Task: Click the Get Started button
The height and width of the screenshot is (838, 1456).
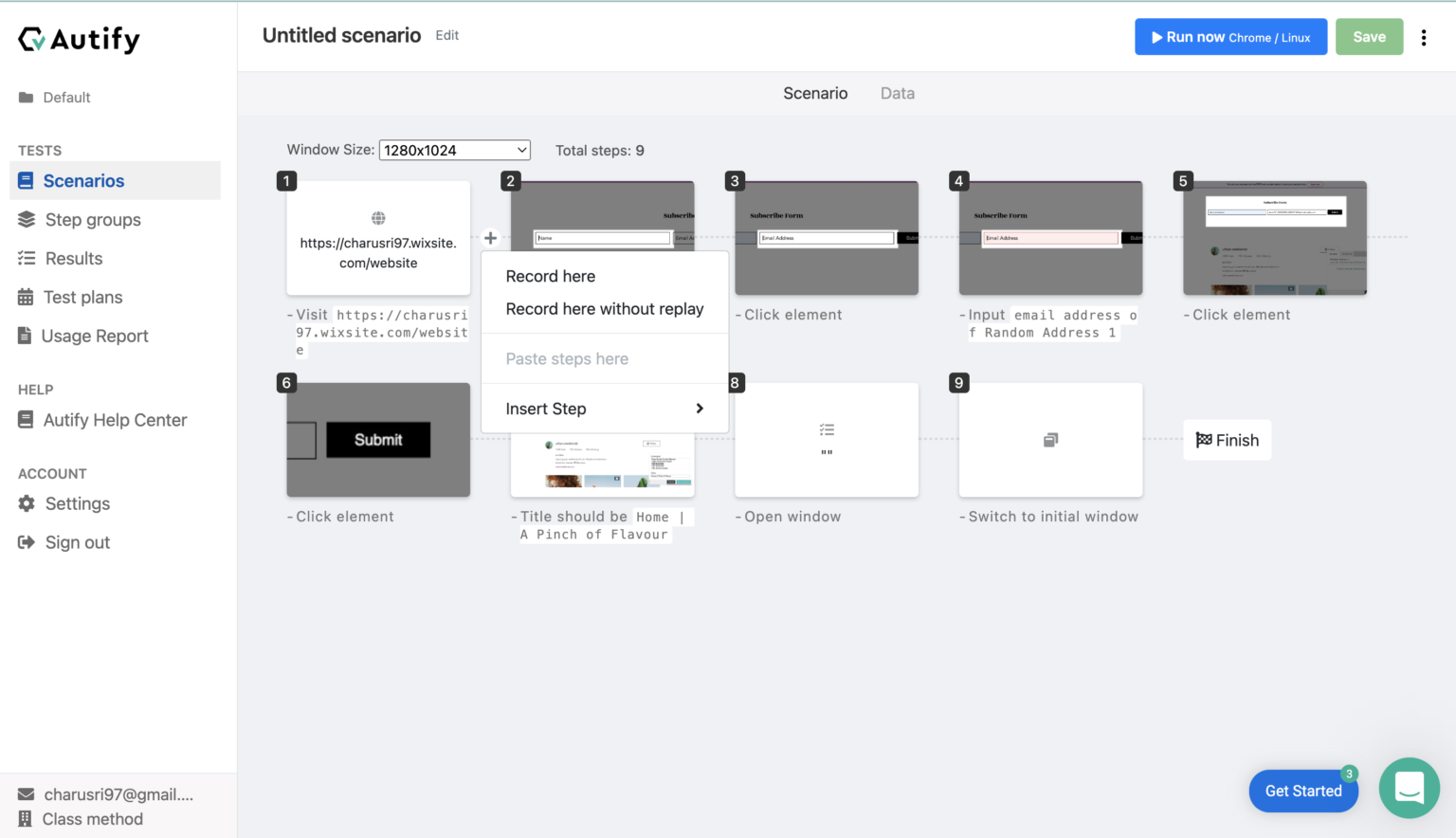Action: tap(1302, 791)
